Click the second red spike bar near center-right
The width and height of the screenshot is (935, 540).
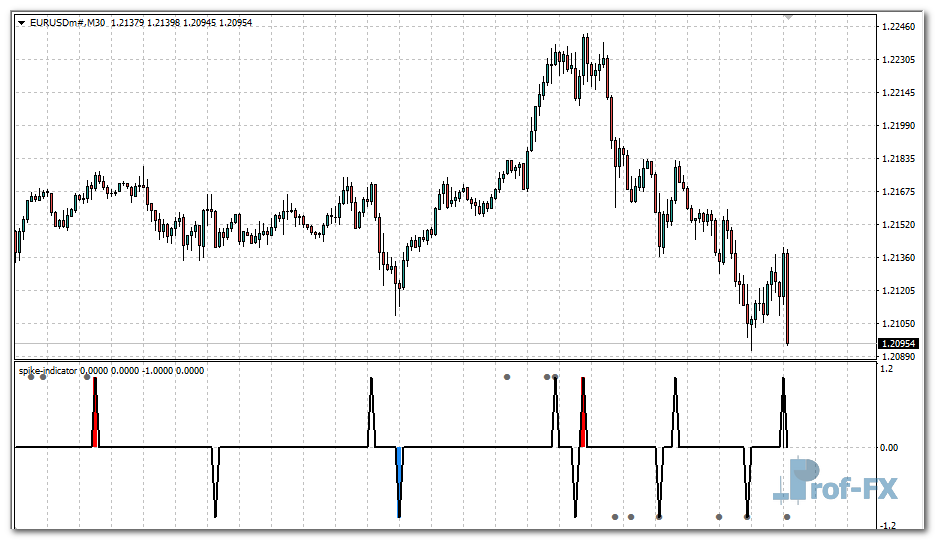pos(583,430)
